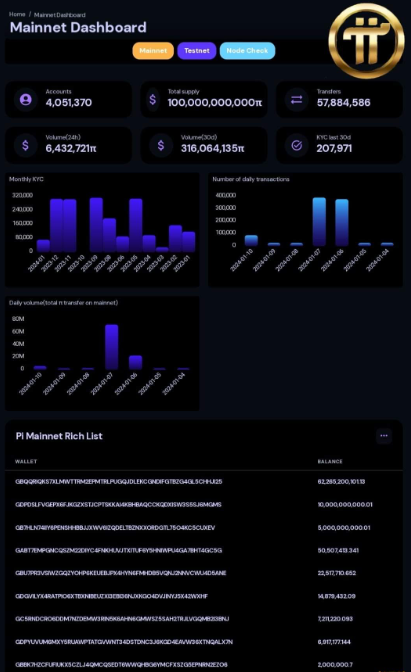Select the 2024-01-06 bar in daily transactions chart
Screen dimensions: 411x672
pos(342,222)
